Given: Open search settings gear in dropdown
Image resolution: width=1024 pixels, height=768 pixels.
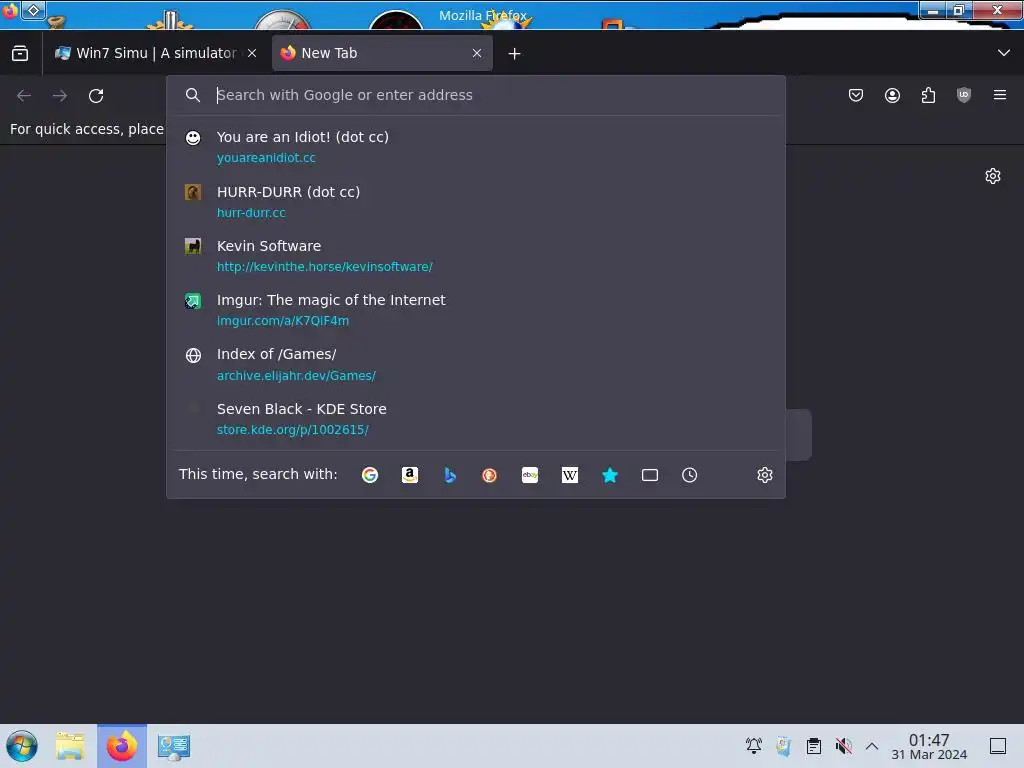Looking at the screenshot, I should [x=765, y=475].
